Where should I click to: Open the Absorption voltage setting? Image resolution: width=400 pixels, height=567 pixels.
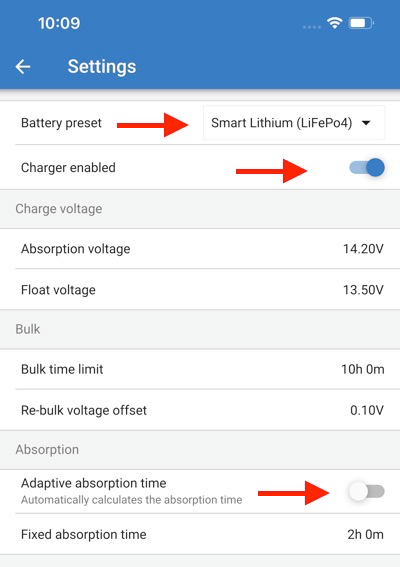coord(200,249)
